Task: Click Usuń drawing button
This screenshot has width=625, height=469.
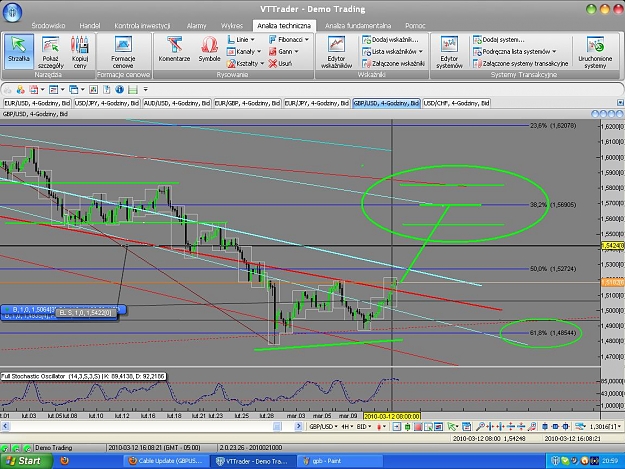Action: pyautogui.click(x=280, y=63)
